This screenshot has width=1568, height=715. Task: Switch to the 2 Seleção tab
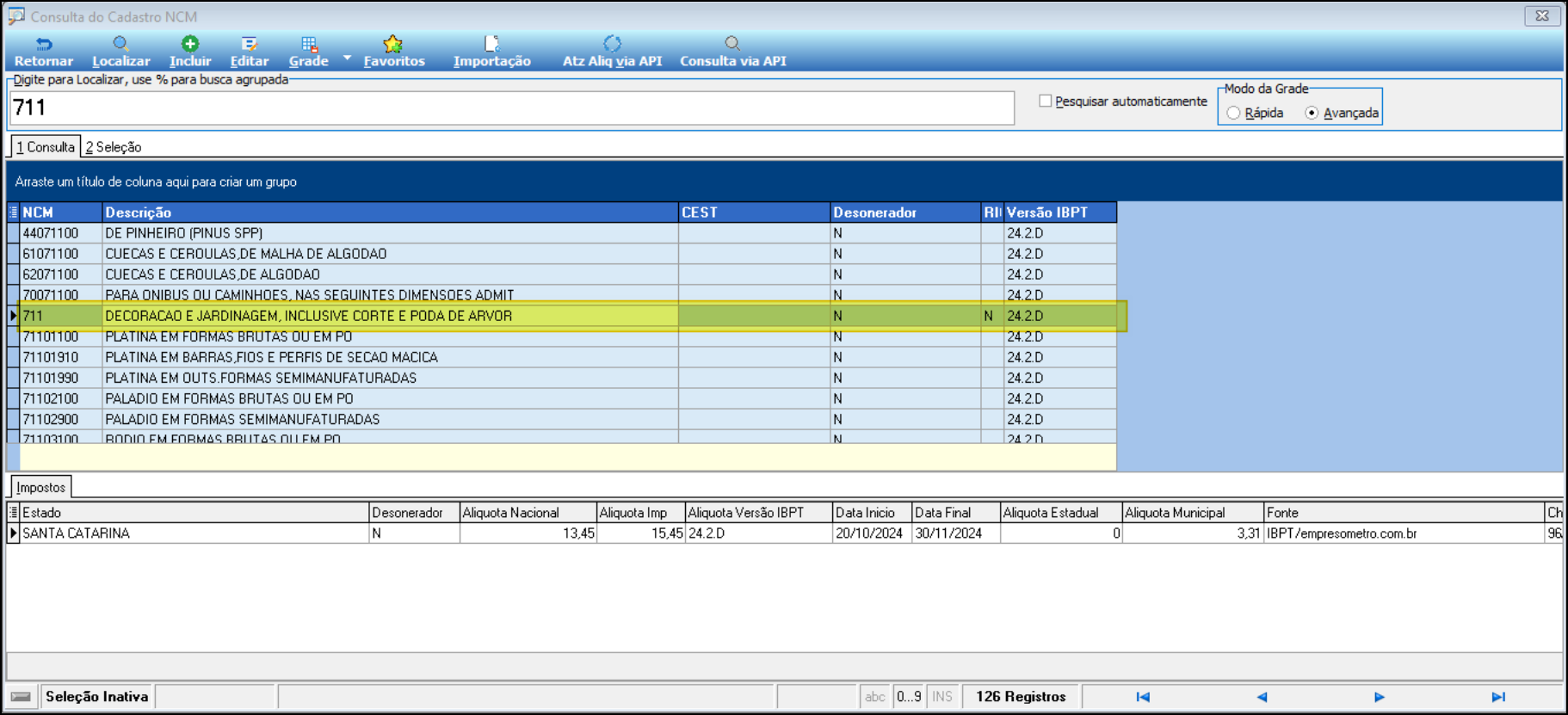113,147
